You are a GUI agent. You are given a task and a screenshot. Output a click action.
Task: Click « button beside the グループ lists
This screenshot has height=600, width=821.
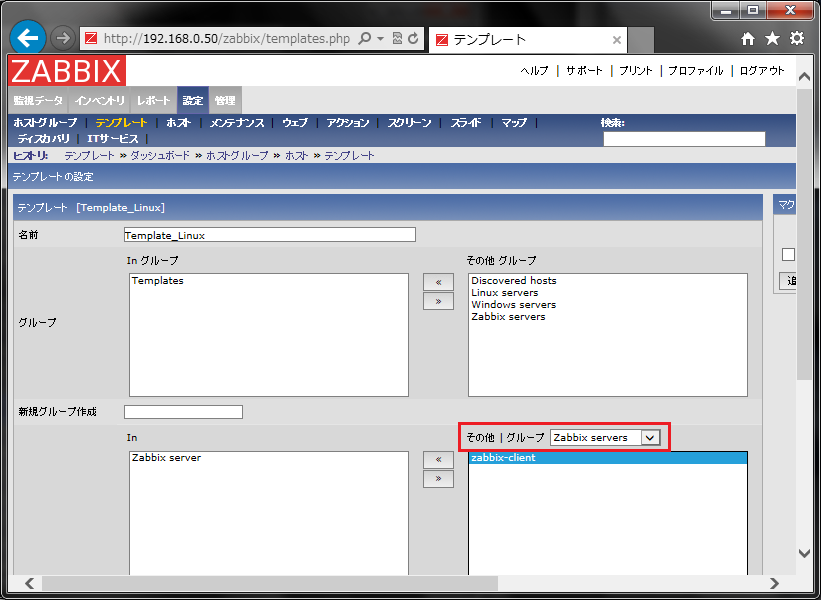pos(438,282)
